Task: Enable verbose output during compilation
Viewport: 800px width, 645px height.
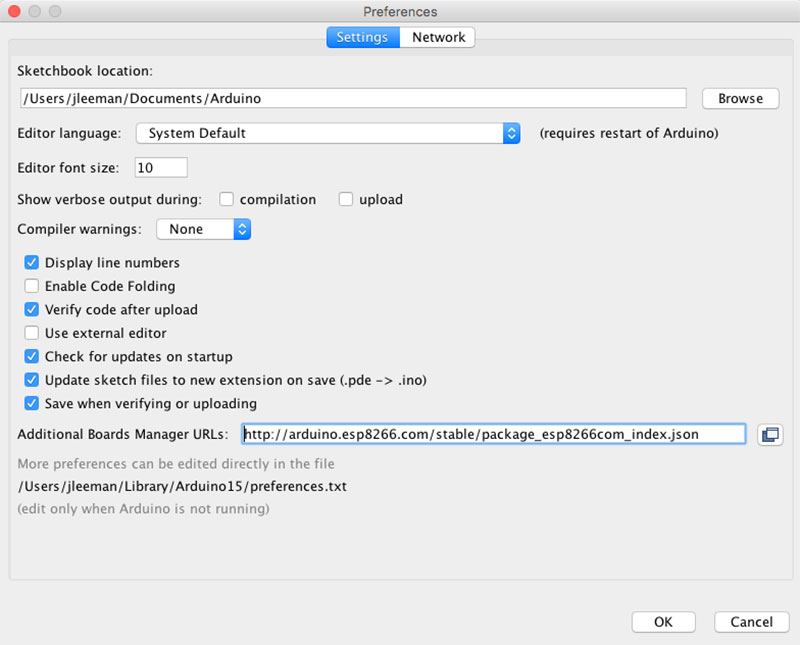Action: (x=227, y=199)
